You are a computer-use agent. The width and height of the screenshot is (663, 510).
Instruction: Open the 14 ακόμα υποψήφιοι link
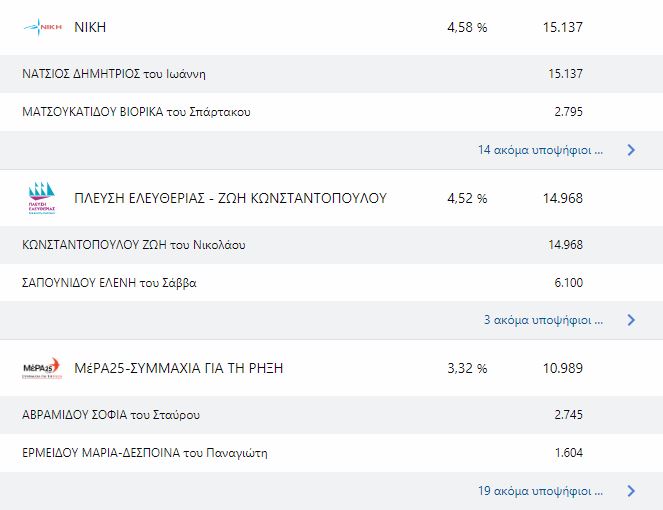540,150
